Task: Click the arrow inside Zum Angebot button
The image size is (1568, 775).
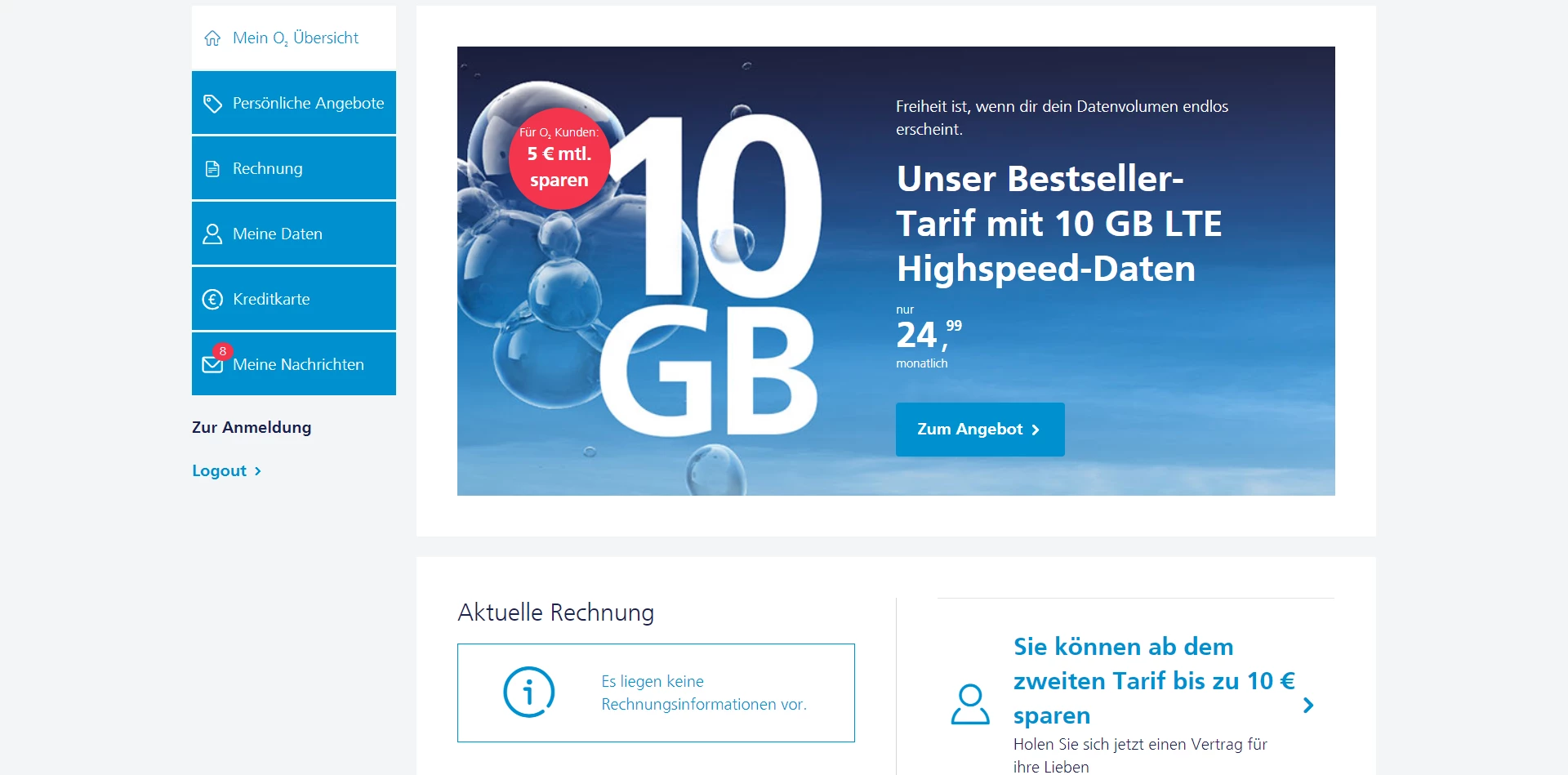Action: coord(1036,430)
